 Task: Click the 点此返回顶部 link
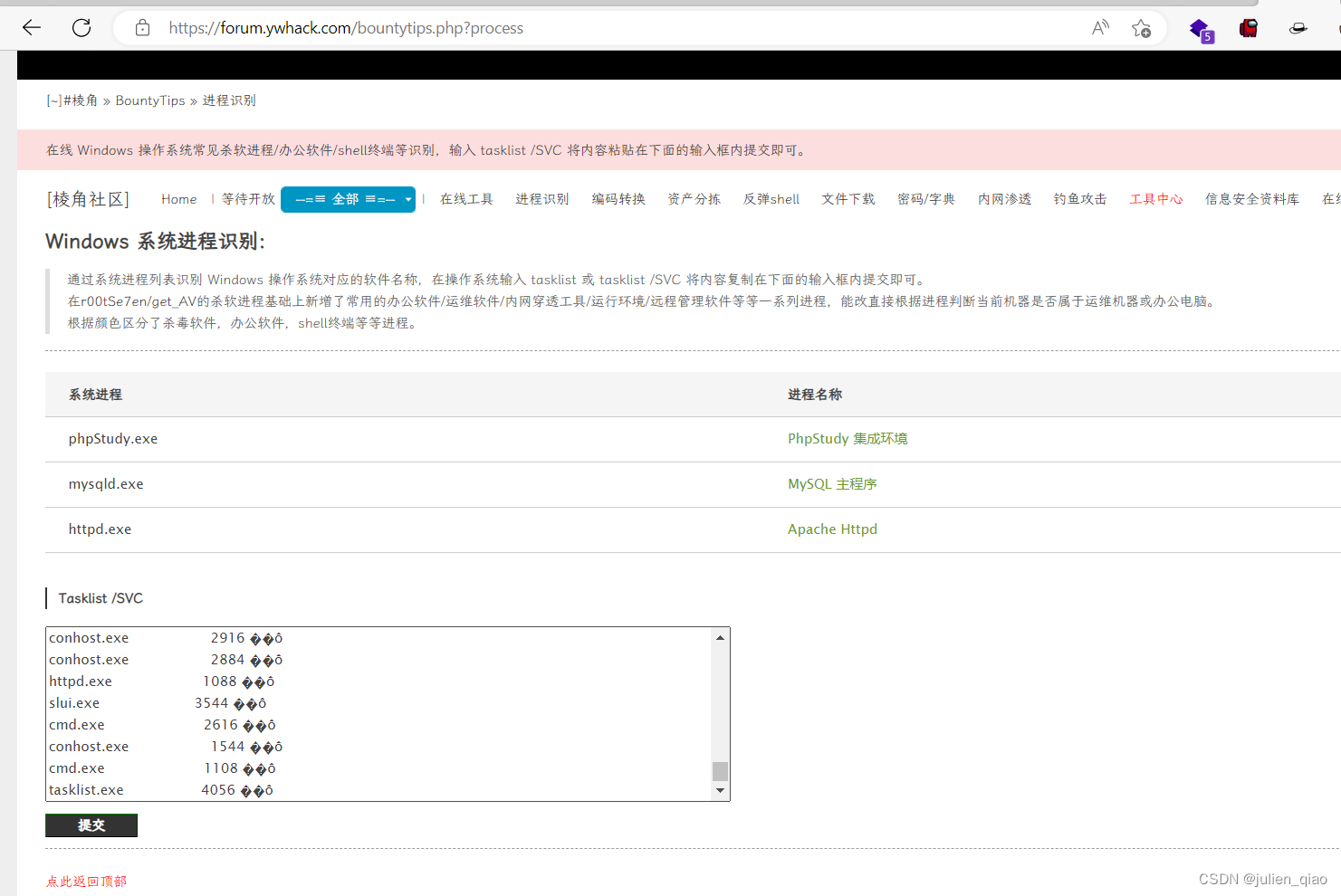[87, 882]
